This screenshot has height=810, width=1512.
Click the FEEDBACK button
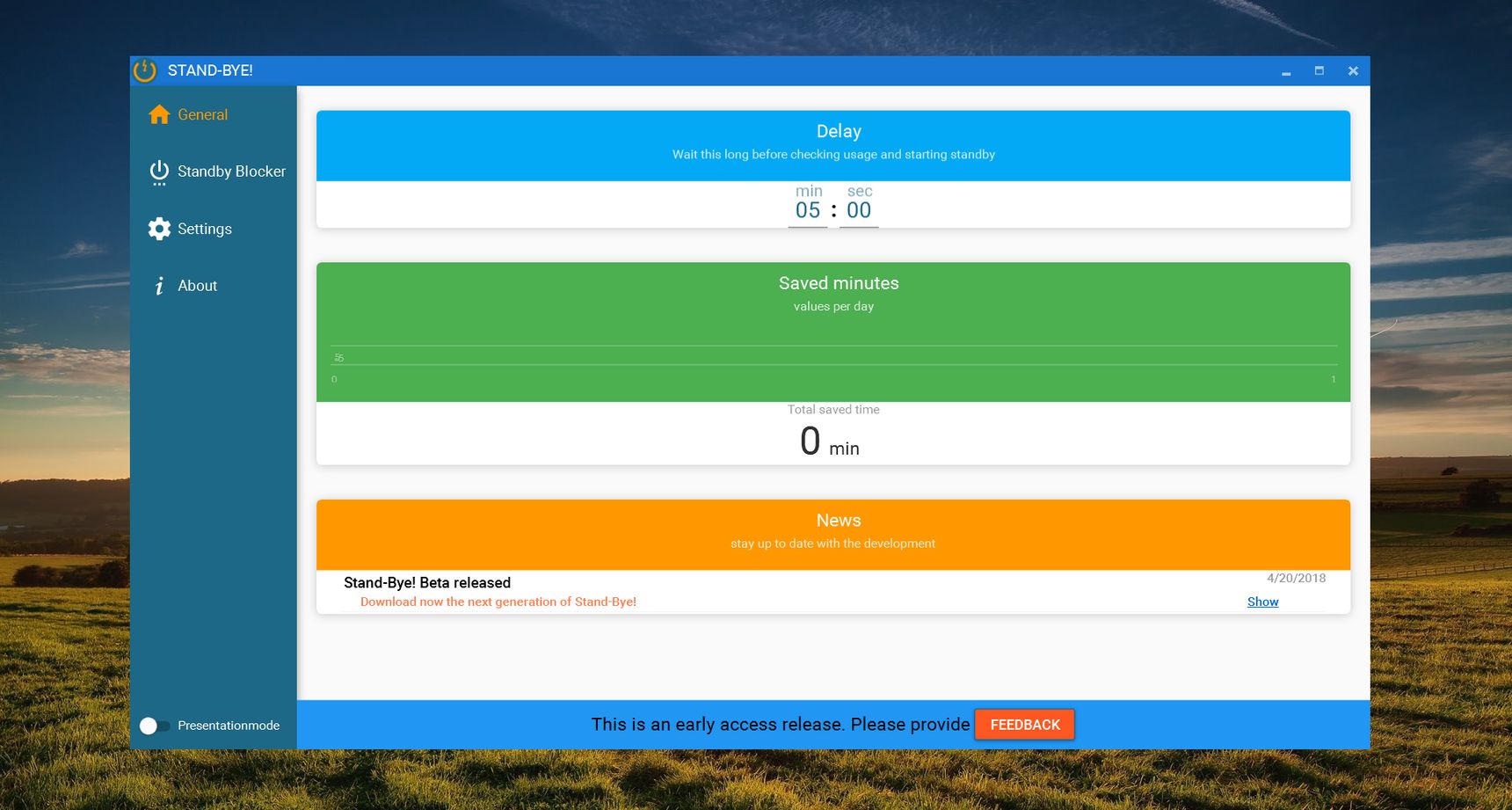[1025, 725]
